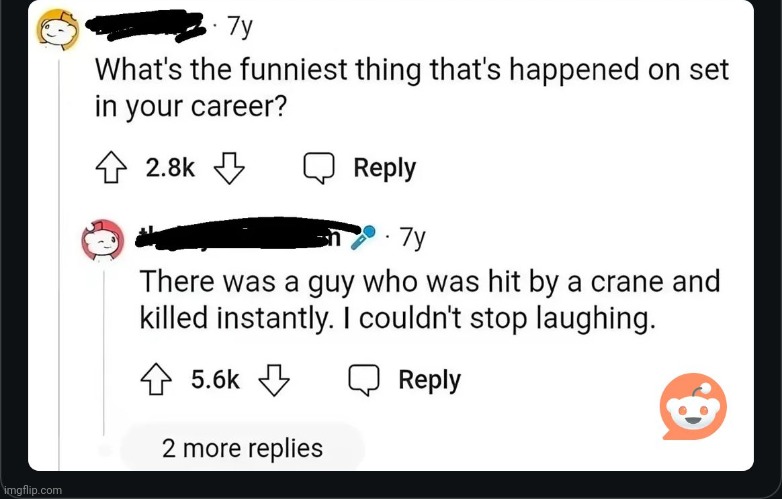Click the microphone flair icon beside the reply username
This screenshot has width=782, height=499.
click(363, 237)
